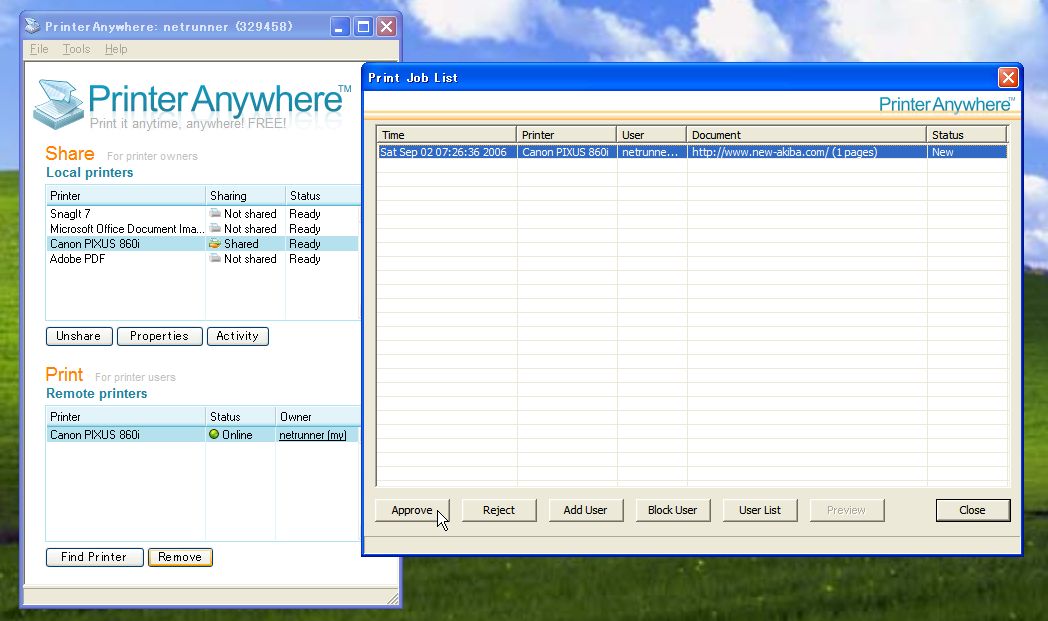Maximize the PrinterAnywhere main window
Viewport: 1048px width, 621px height.
tap(363, 27)
